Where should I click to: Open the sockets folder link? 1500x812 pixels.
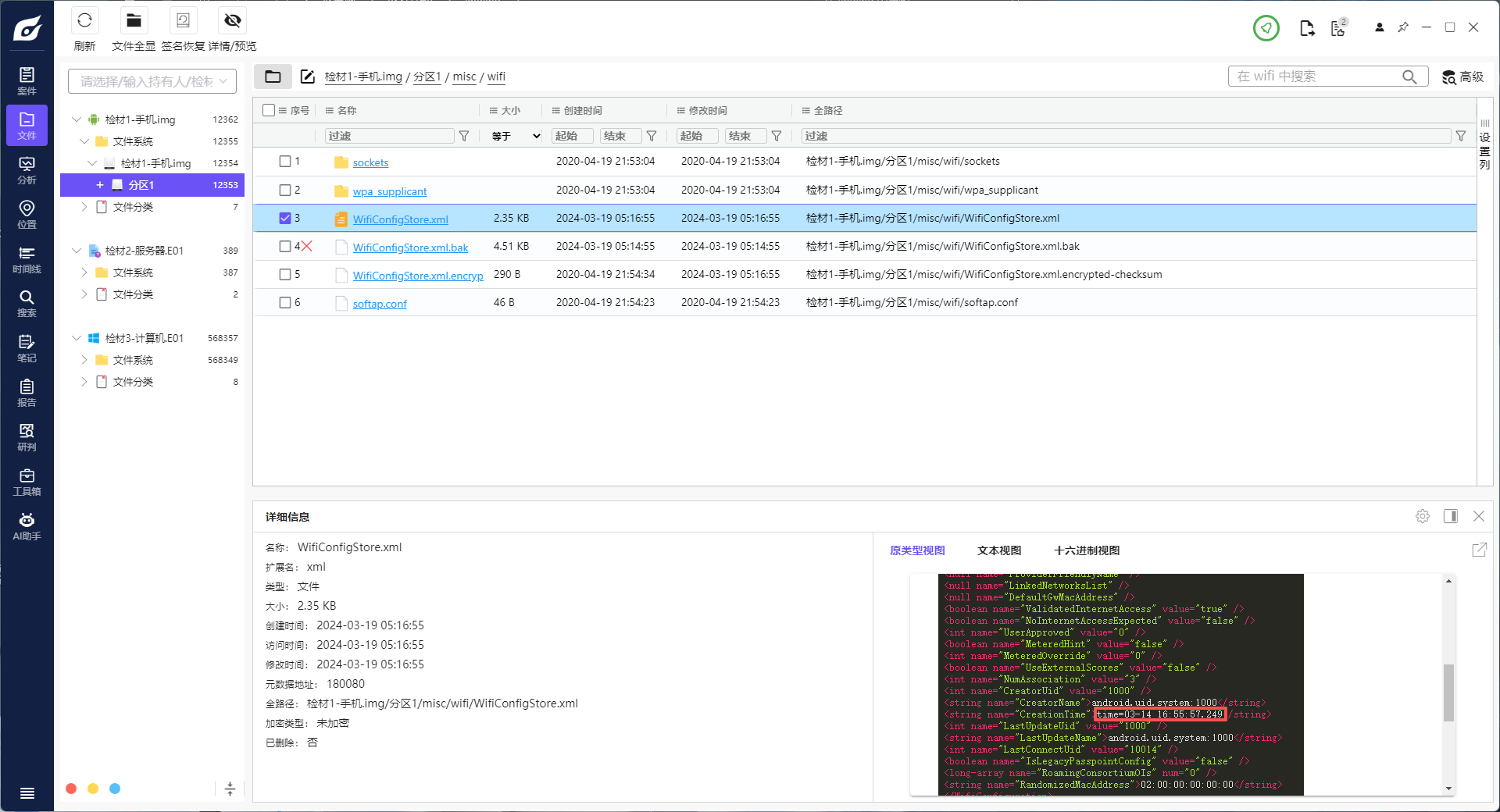point(370,162)
